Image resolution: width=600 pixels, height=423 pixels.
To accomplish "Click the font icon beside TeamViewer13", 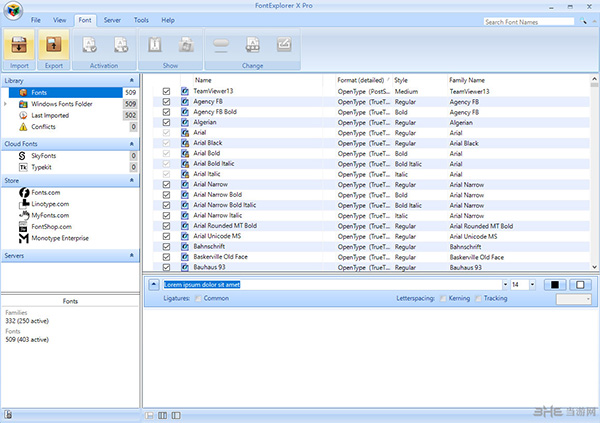I will point(185,91).
